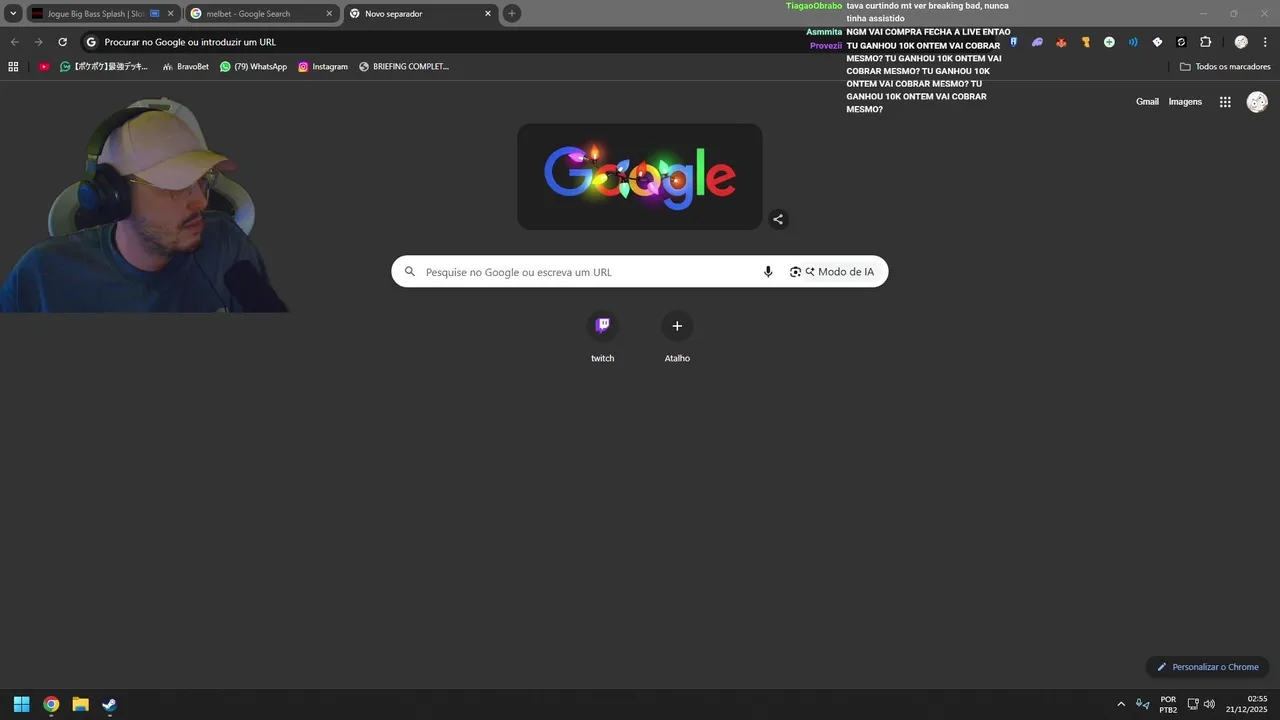Open a new tab with the plus button
The height and width of the screenshot is (720, 1280).
tap(512, 14)
